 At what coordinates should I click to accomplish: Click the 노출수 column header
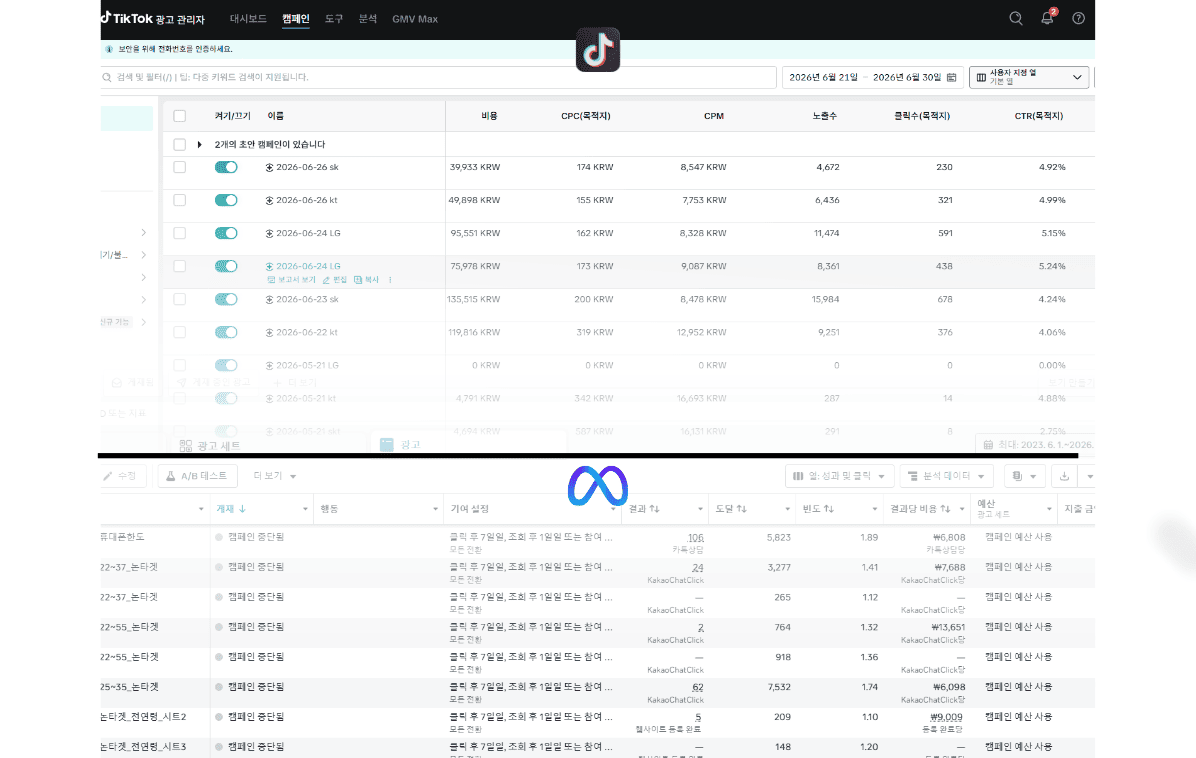(x=825, y=116)
